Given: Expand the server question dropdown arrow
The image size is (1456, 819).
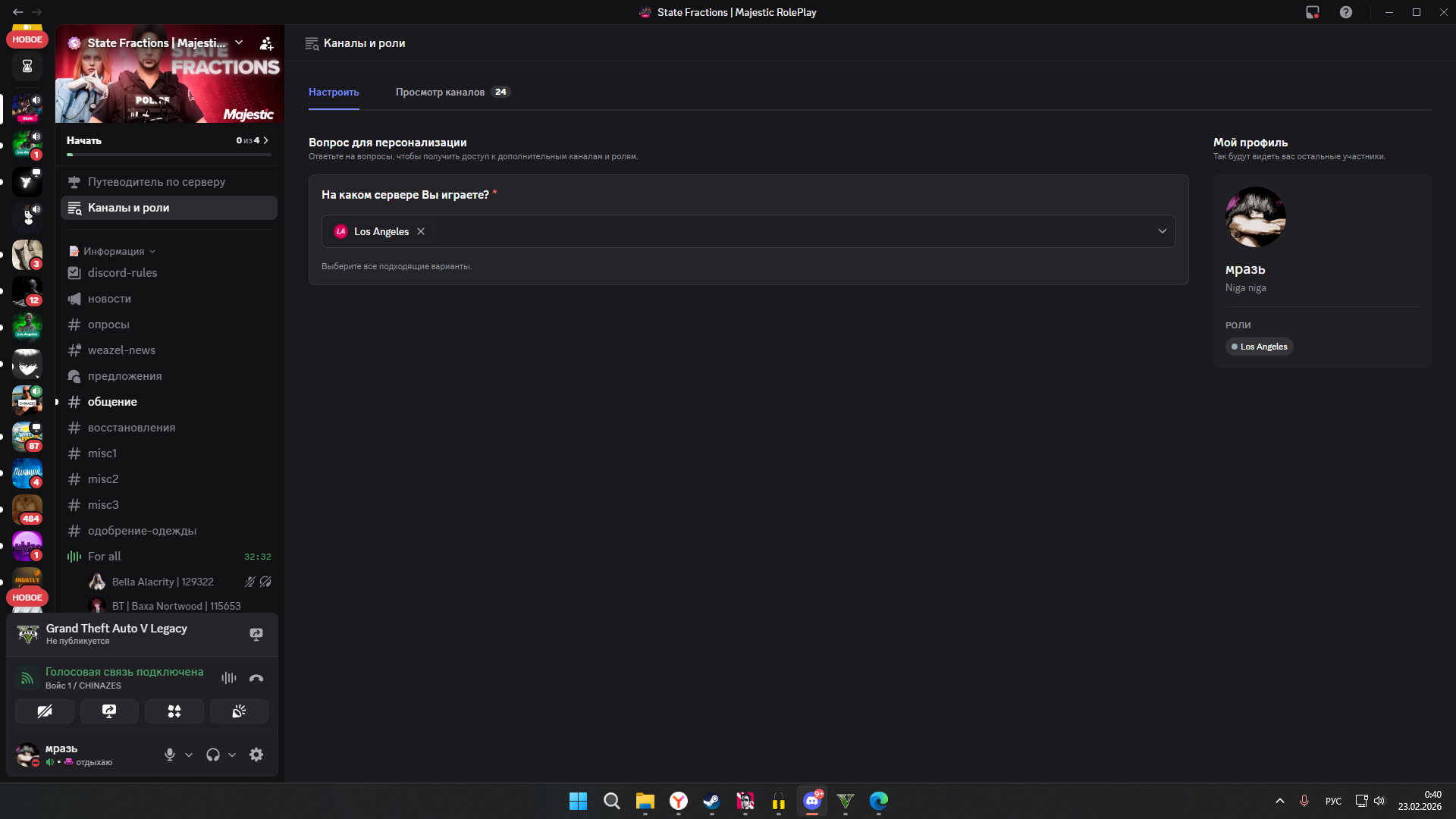Looking at the screenshot, I should pos(1162,231).
